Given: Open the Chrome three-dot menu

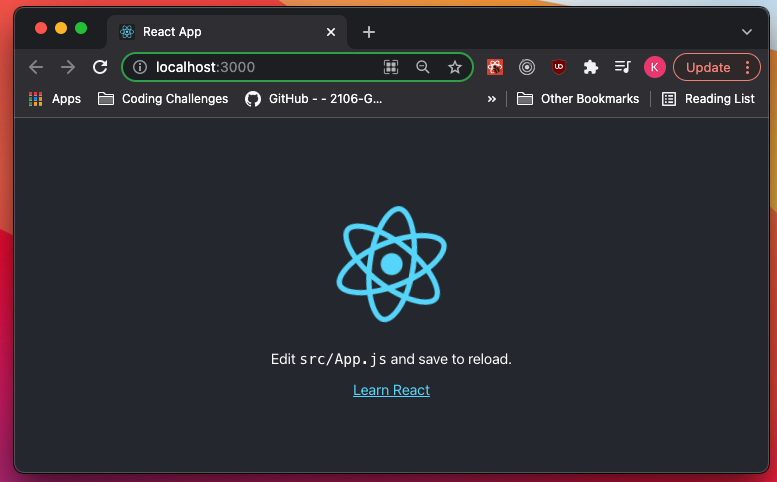Looking at the screenshot, I should pyautogui.click(x=747, y=67).
